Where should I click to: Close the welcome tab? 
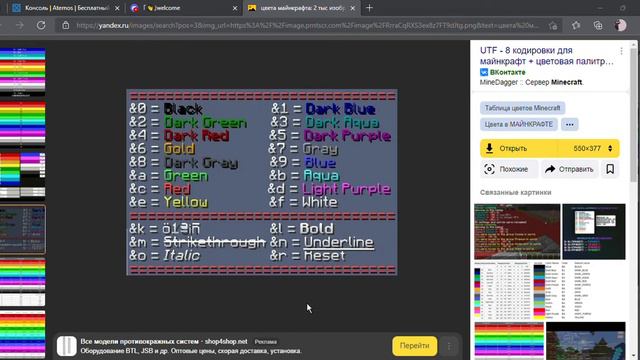(235, 8)
